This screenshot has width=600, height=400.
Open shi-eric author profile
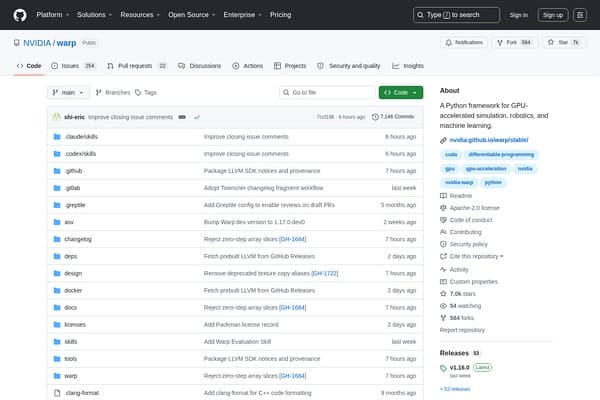[74, 117]
